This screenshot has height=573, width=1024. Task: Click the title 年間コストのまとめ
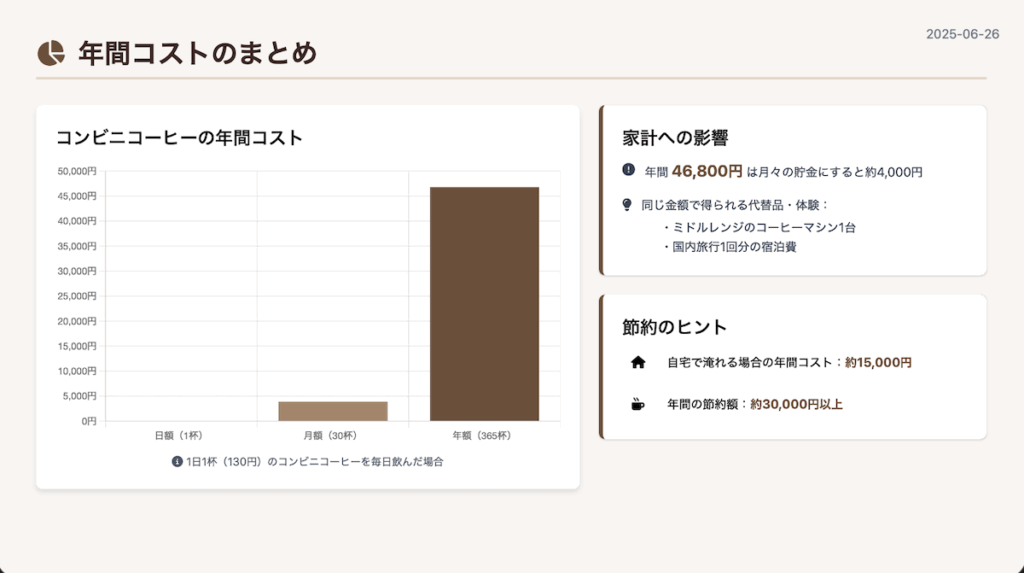coord(198,53)
